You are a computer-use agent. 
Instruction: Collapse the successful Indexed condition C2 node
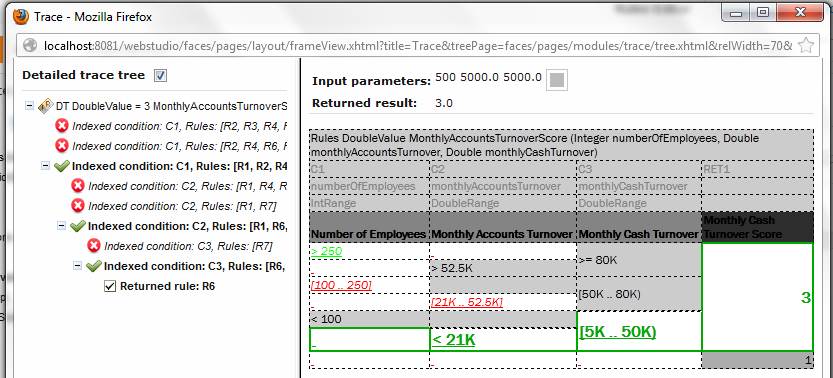click(x=61, y=226)
